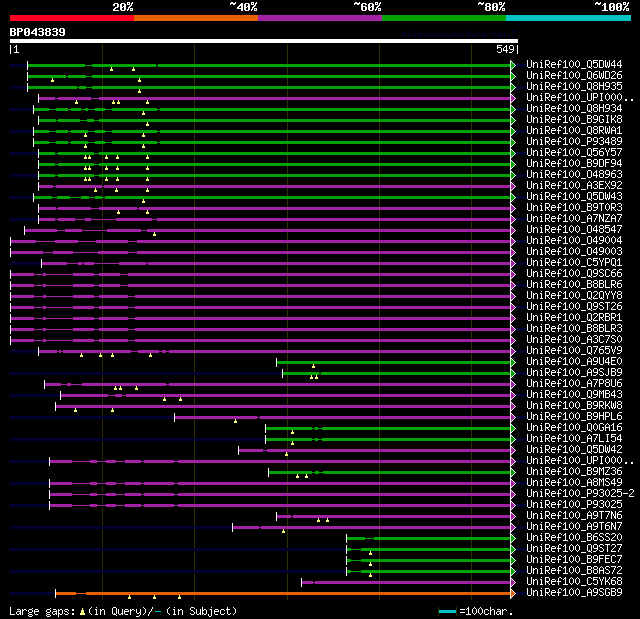This screenshot has height=619, width=640.
Task: Click the purple arrowhead ending the UniRef100_Q9SC66 row
Action: (x=513, y=275)
